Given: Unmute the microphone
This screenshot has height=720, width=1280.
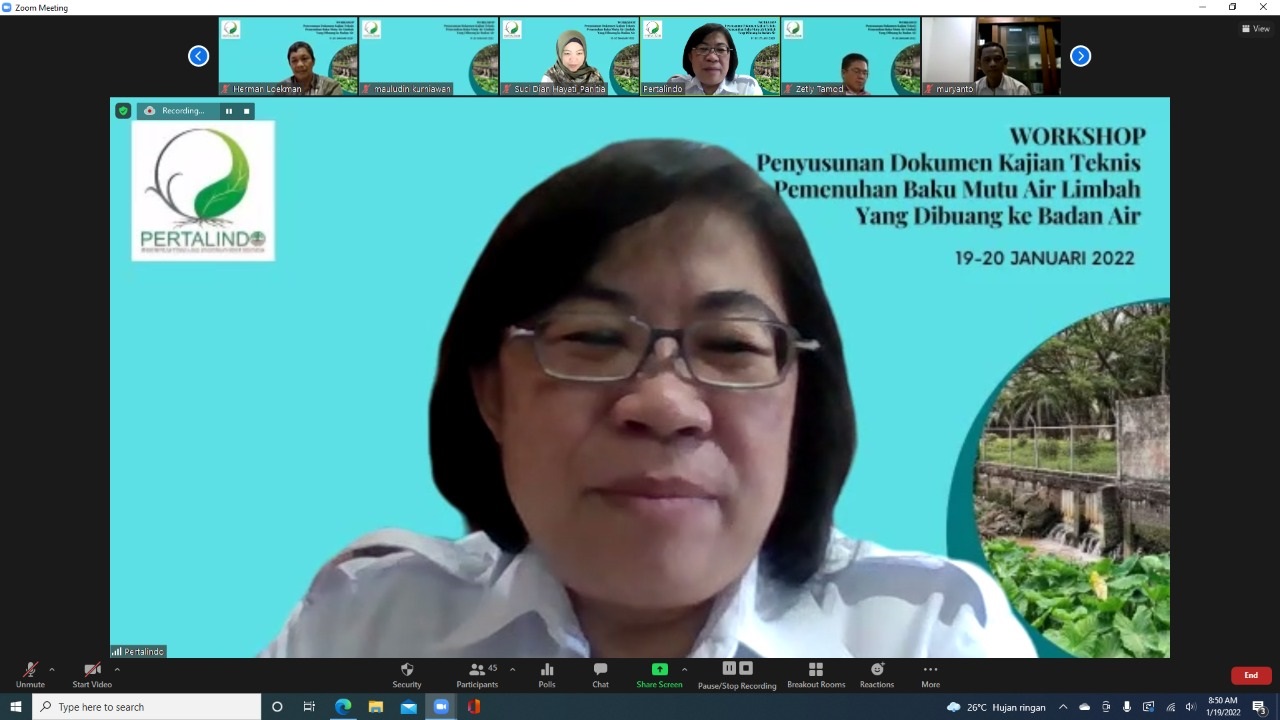Looking at the screenshot, I should (x=30, y=675).
